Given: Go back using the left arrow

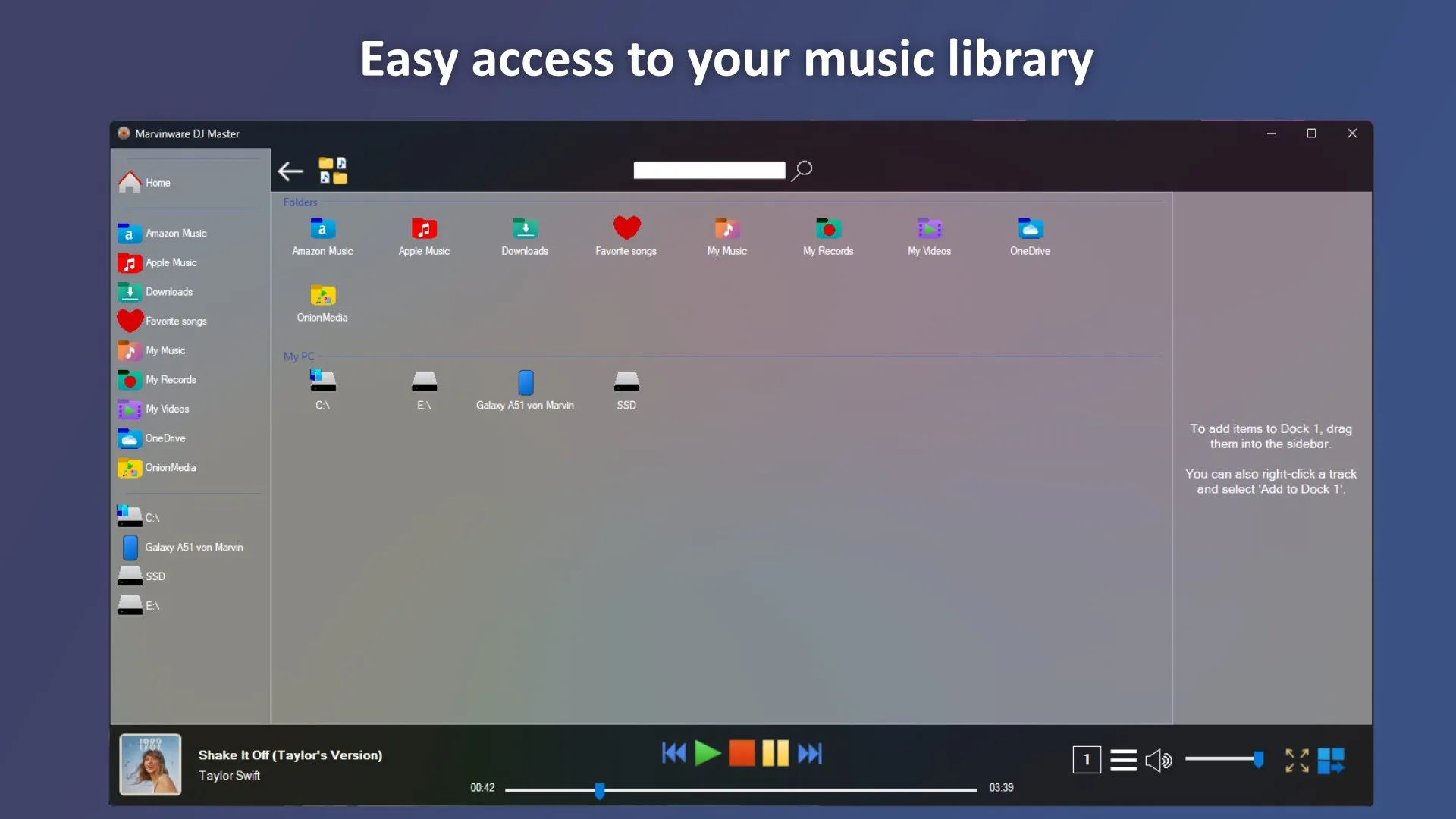Looking at the screenshot, I should pos(290,171).
